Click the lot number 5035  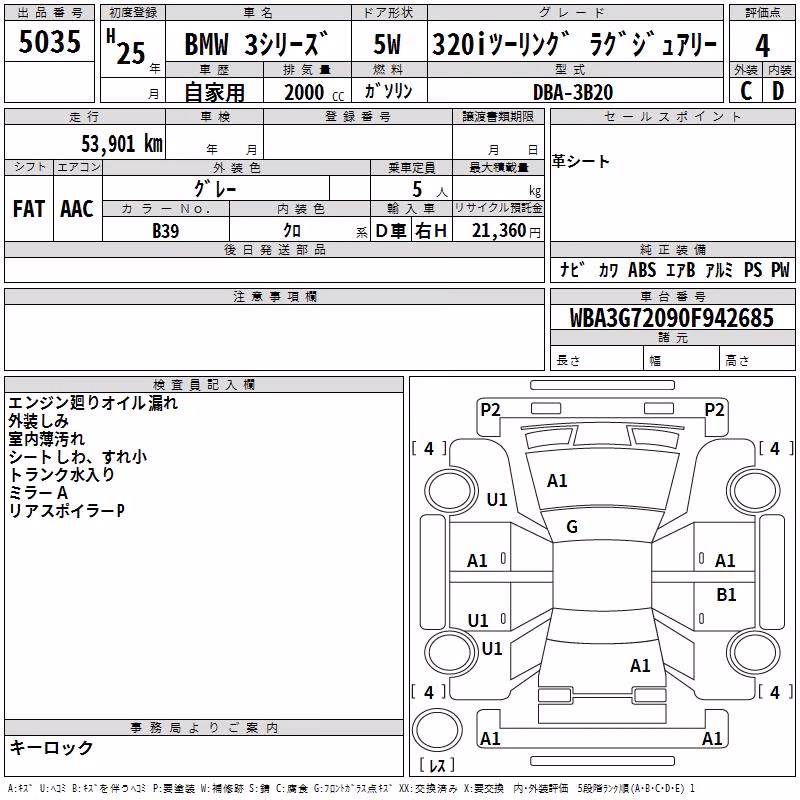pos(49,41)
